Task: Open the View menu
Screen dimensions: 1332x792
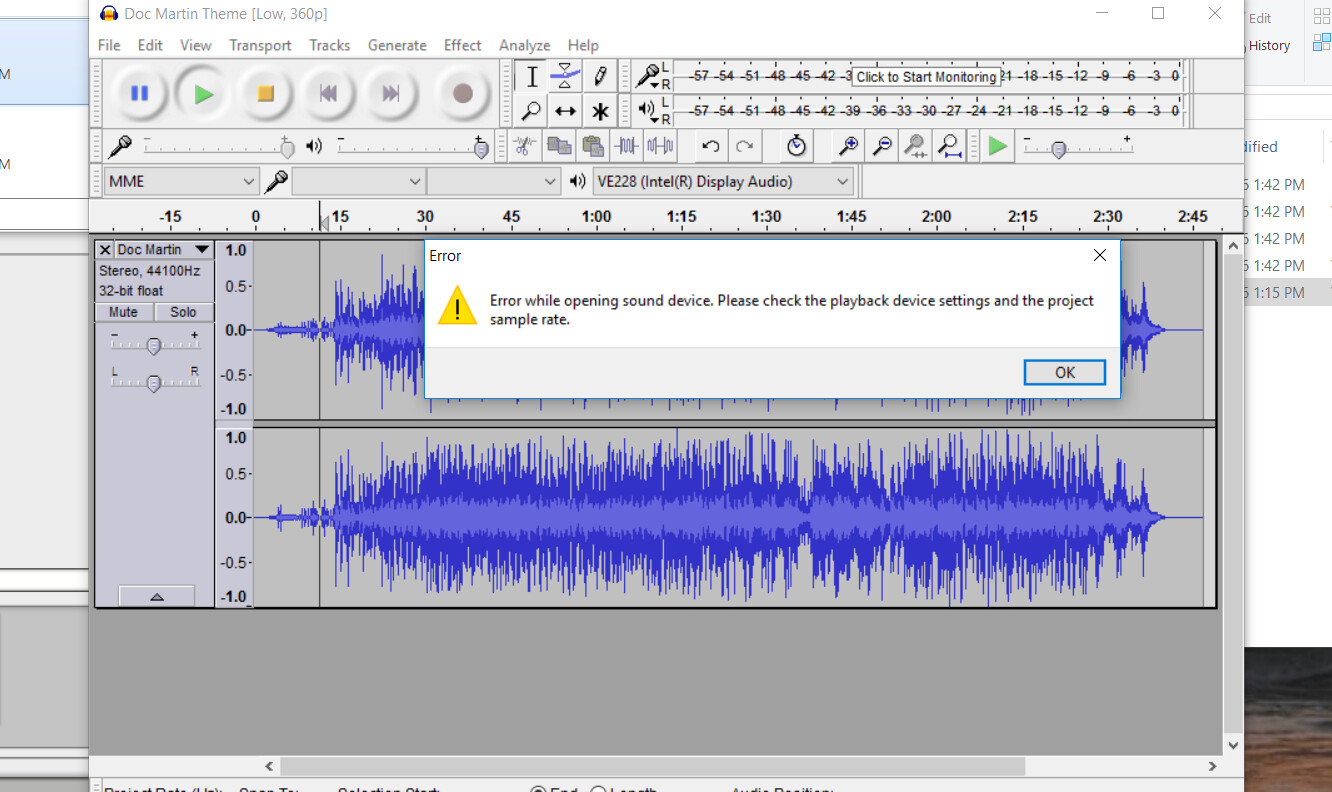Action: (196, 45)
